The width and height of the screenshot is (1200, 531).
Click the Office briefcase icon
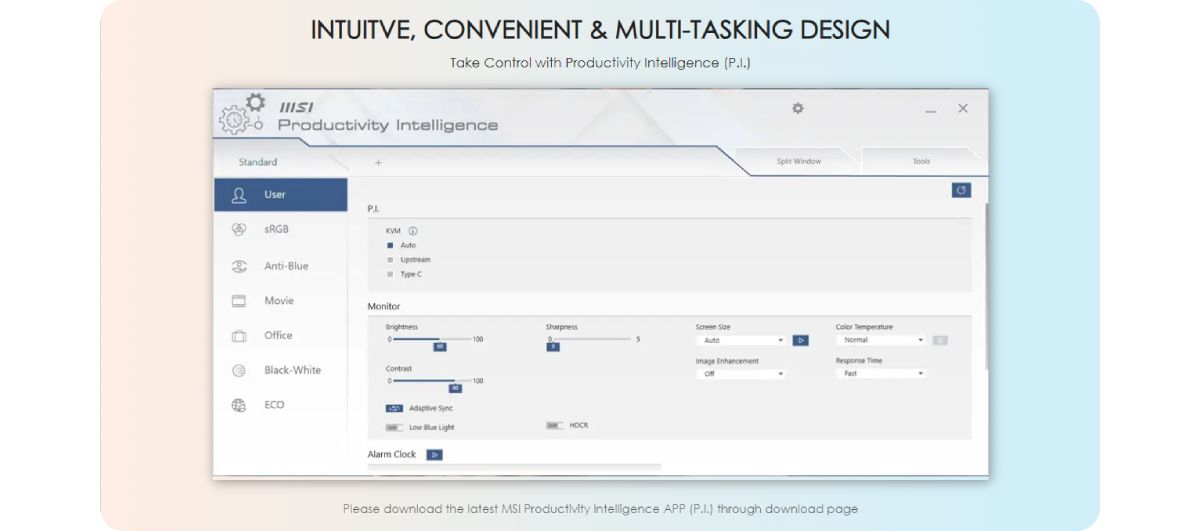point(239,336)
